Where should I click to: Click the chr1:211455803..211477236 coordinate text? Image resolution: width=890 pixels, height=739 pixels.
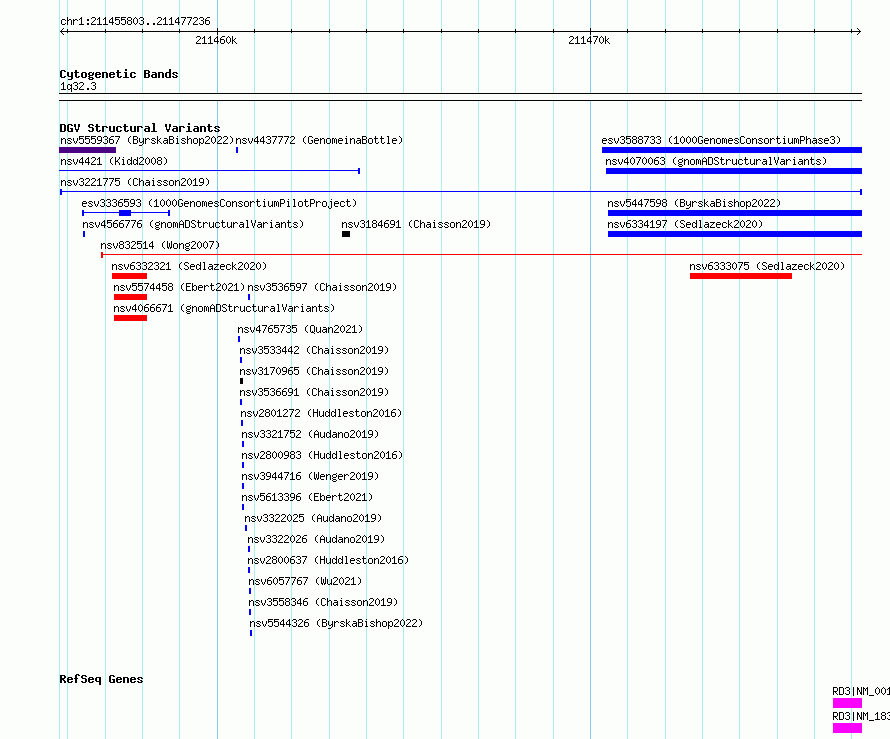pyautogui.click(x=135, y=21)
